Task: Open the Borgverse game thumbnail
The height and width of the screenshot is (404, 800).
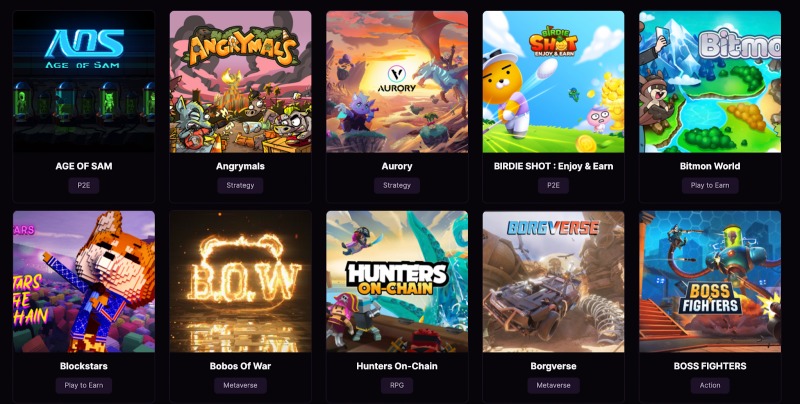Action: point(554,282)
